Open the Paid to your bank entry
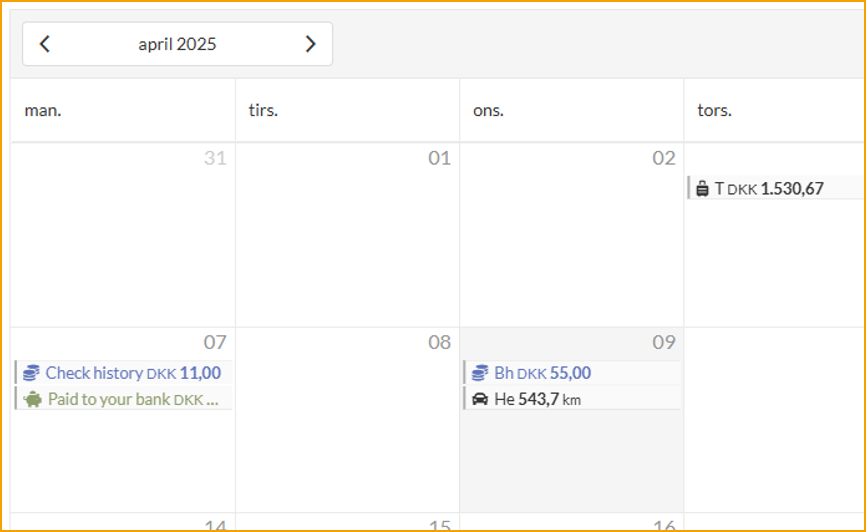Image resolution: width=866 pixels, height=532 pixels. (x=125, y=399)
